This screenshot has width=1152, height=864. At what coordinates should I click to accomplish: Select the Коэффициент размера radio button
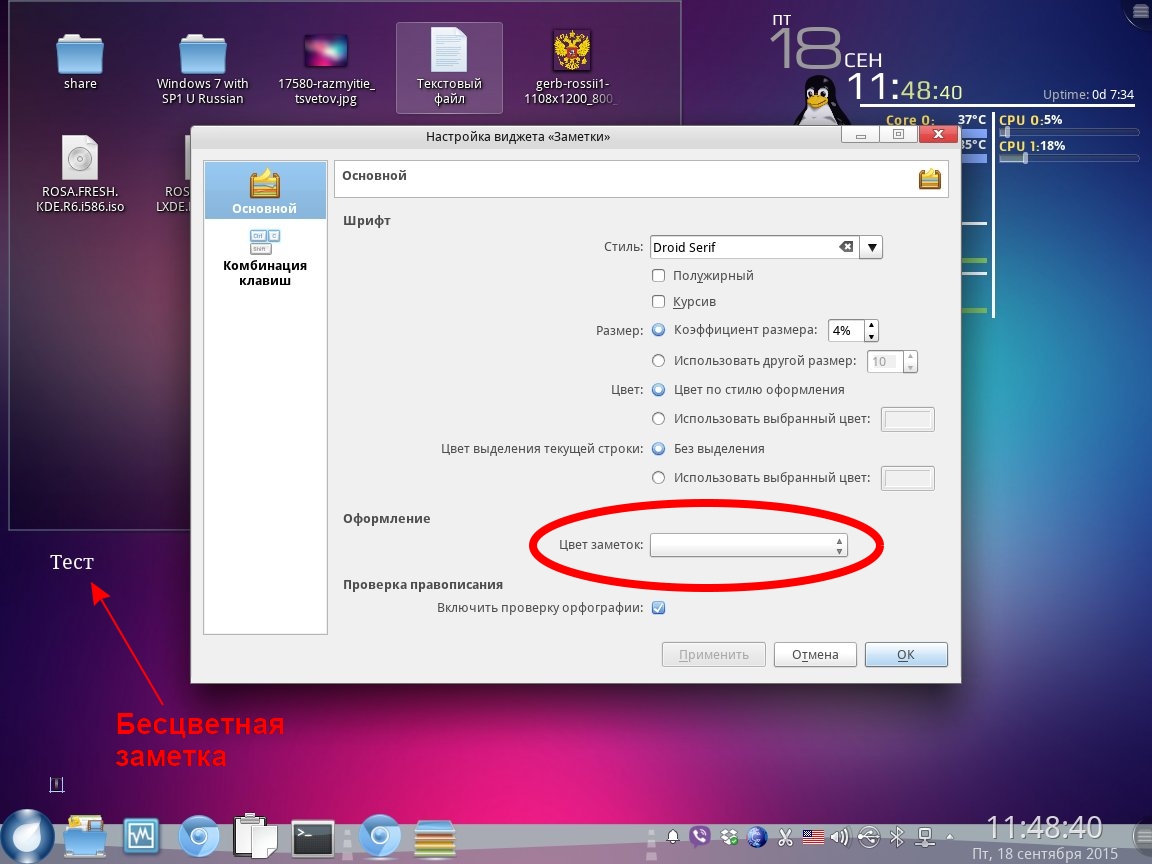tap(658, 330)
